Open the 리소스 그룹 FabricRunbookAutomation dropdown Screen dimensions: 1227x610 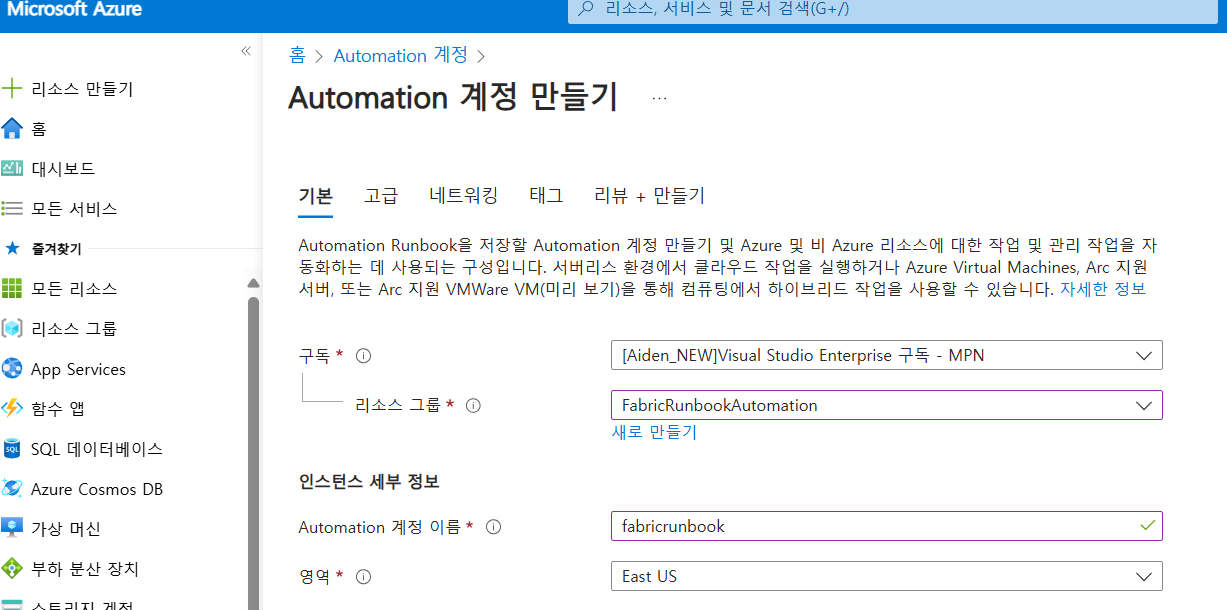(x=886, y=405)
